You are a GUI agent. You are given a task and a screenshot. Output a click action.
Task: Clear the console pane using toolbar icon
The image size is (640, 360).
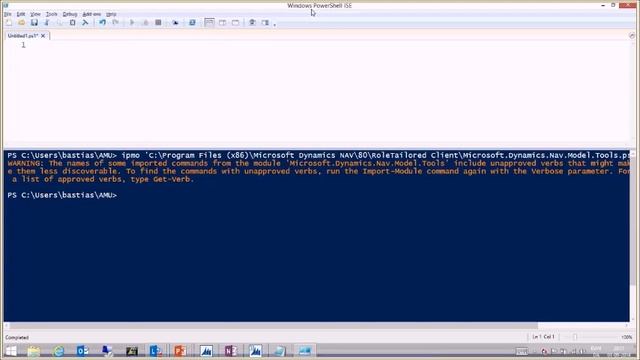point(85,23)
